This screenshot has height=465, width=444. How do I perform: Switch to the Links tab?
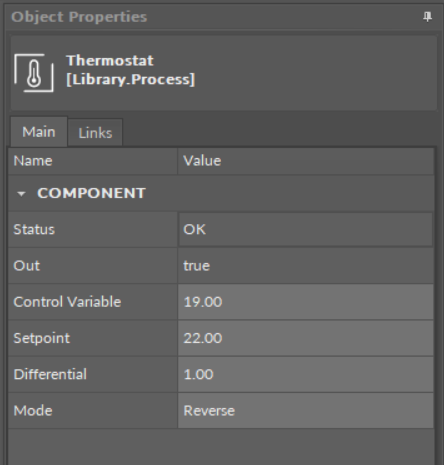(95, 133)
